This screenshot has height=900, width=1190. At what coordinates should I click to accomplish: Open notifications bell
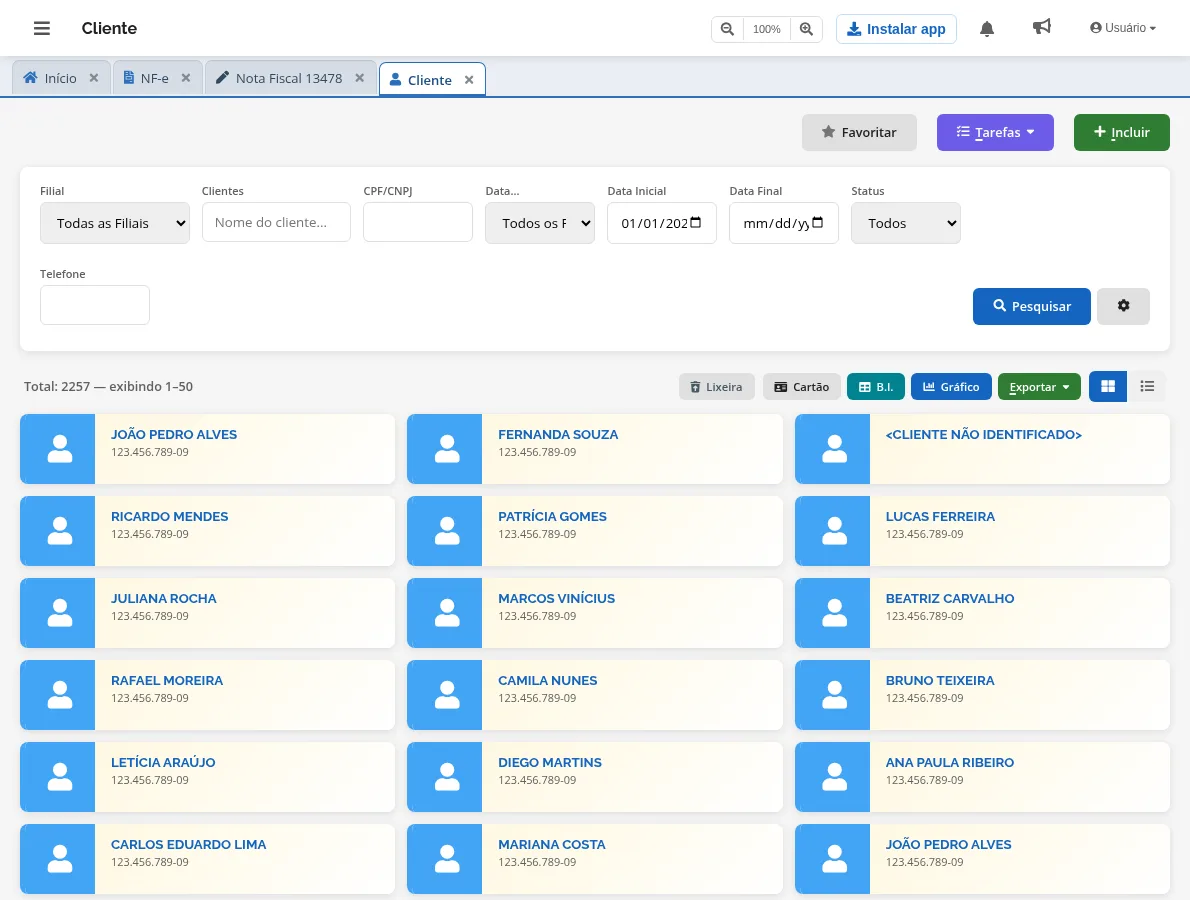tap(987, 29)
